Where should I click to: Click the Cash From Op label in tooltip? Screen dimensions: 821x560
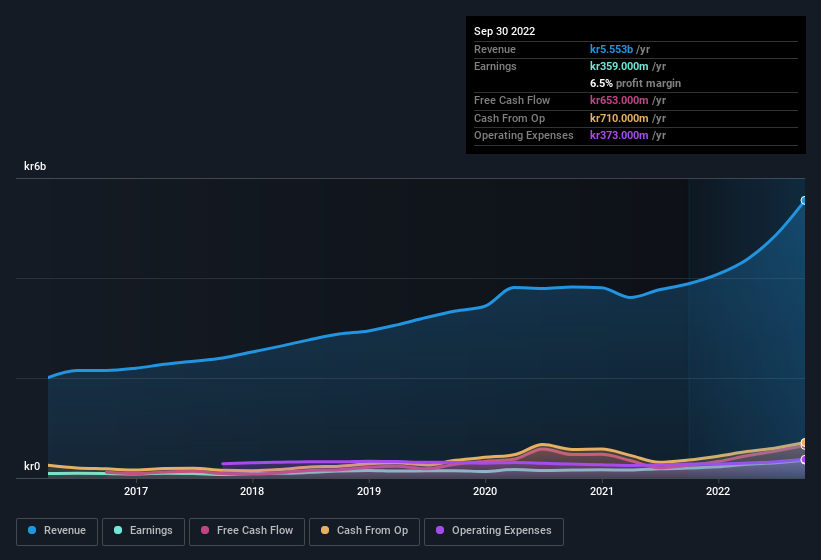(509, 118)
